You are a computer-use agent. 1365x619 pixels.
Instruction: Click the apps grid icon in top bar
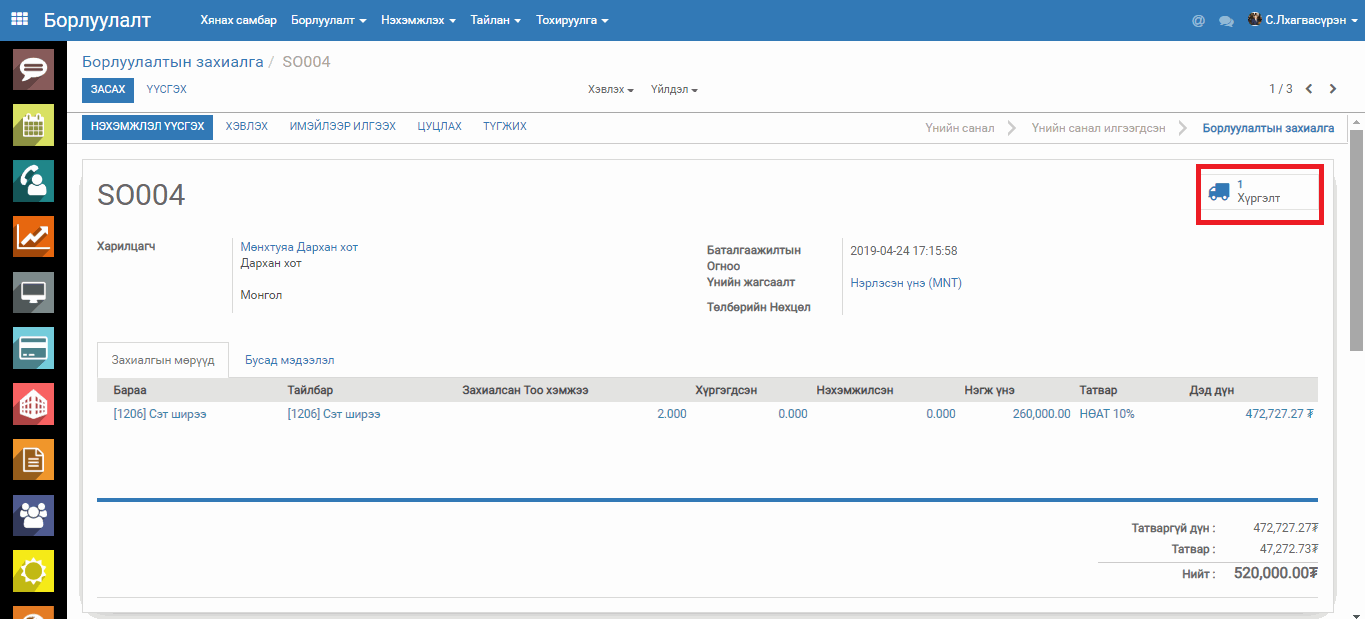click(x=20, y=19)
